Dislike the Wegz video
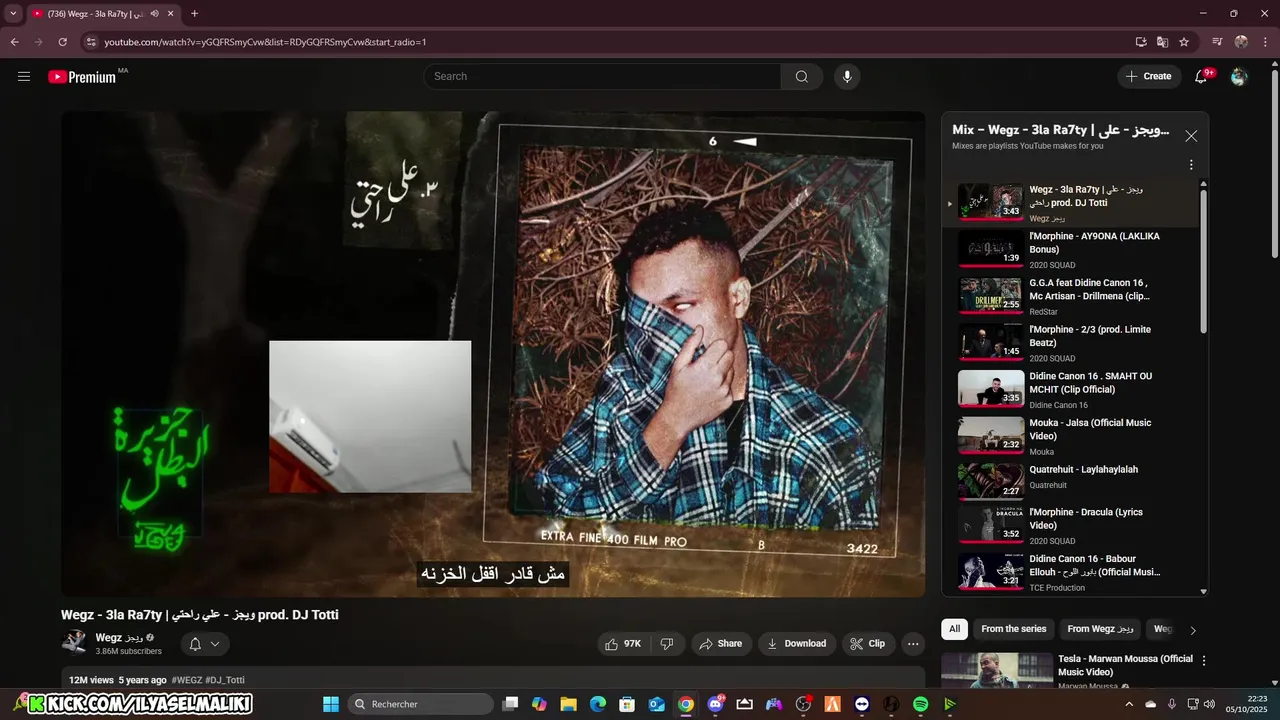Screen dimensions: 1280x720 click(x=667, y=644)
